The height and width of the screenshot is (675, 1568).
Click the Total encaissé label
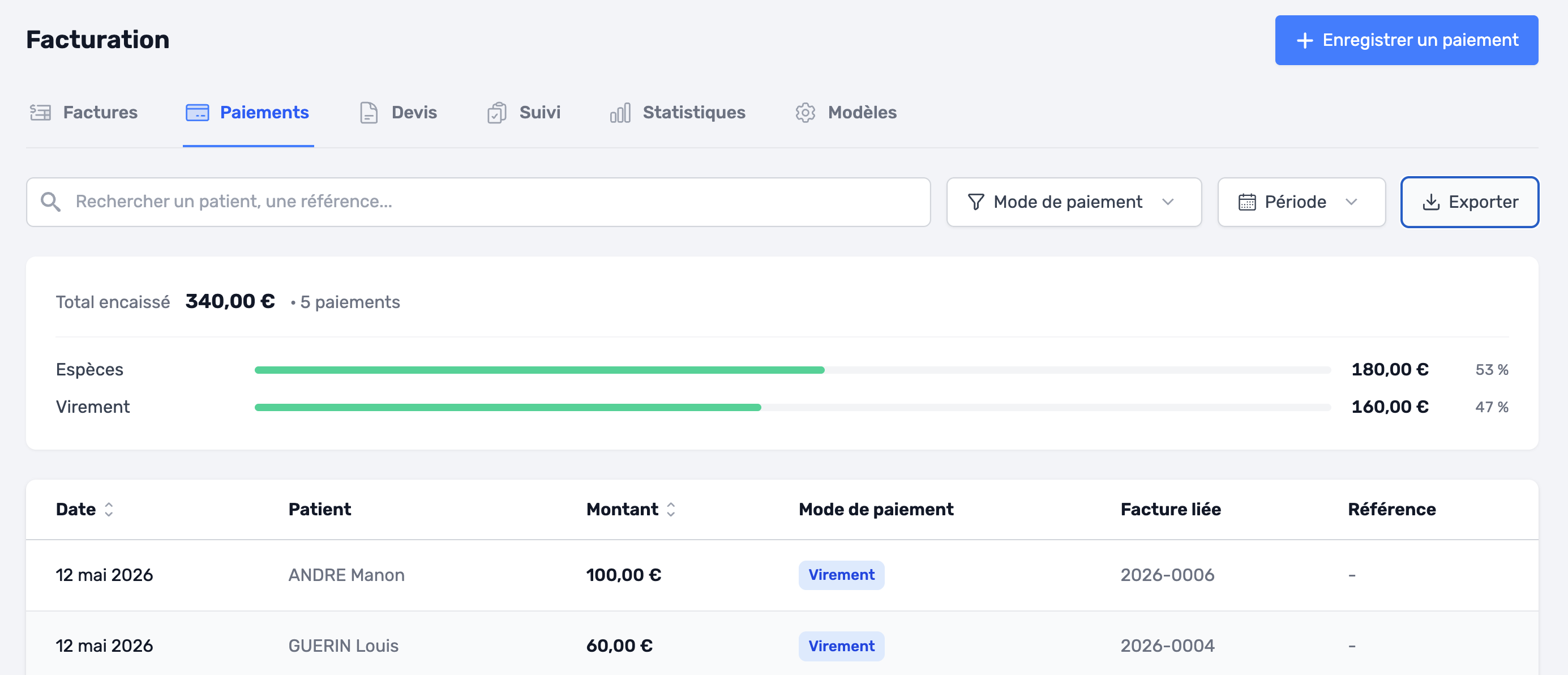[113, 302]
